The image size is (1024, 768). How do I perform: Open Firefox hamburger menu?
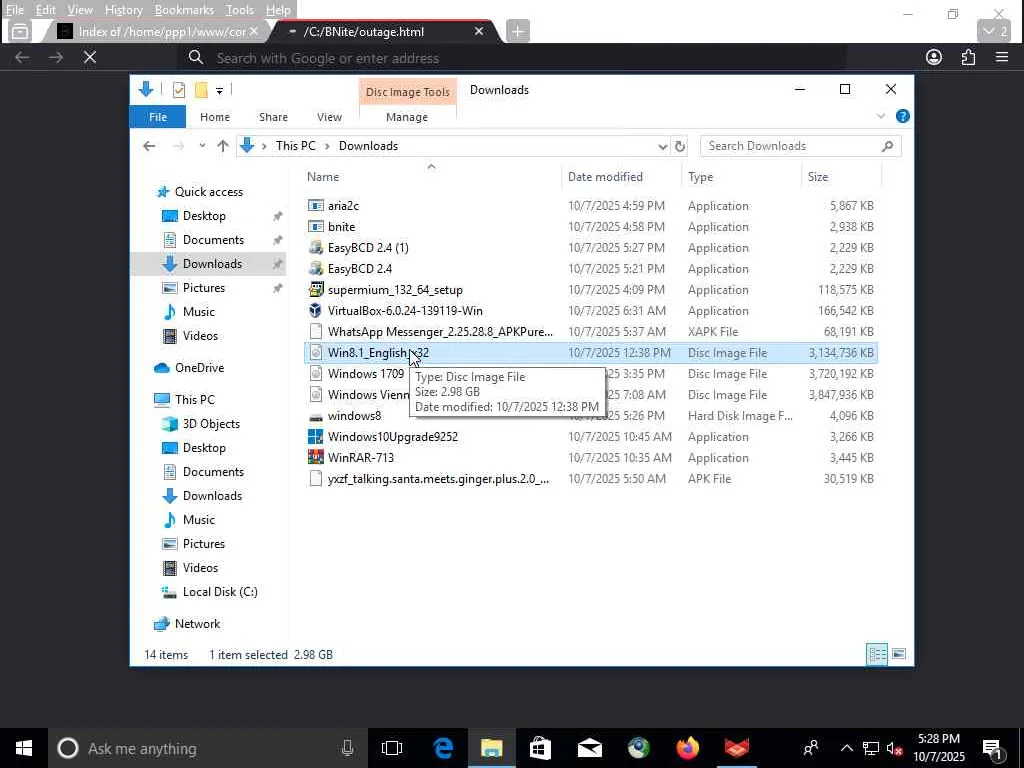1002,57
